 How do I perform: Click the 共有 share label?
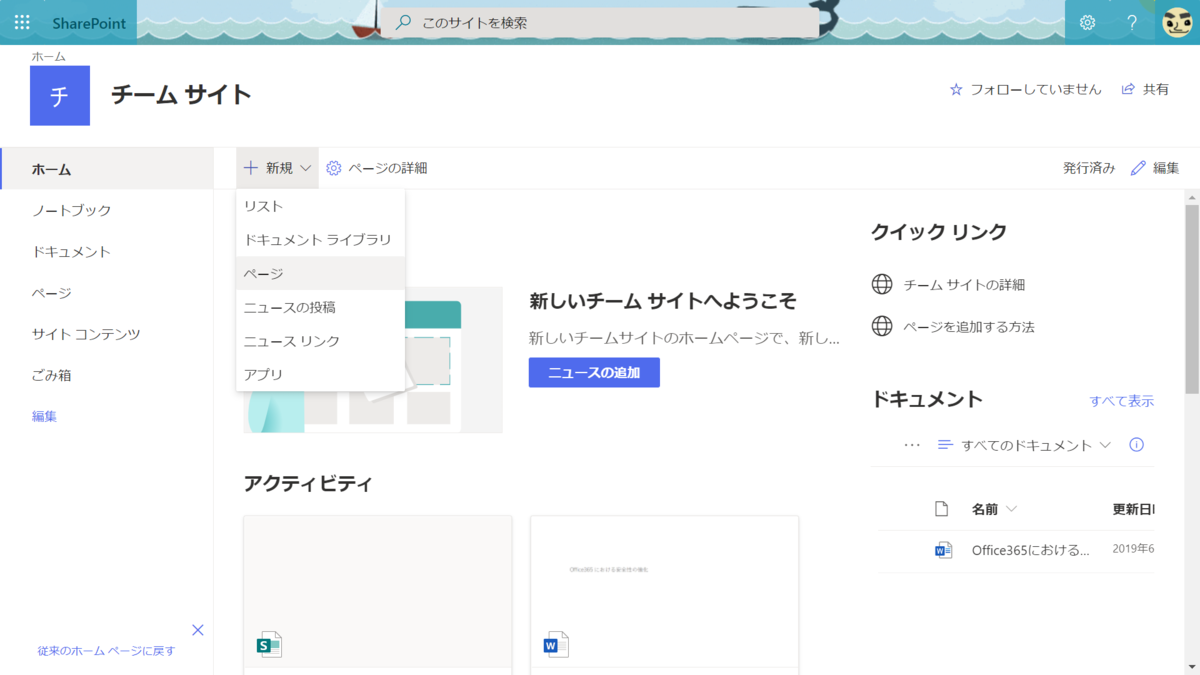tap(1156, 89)
